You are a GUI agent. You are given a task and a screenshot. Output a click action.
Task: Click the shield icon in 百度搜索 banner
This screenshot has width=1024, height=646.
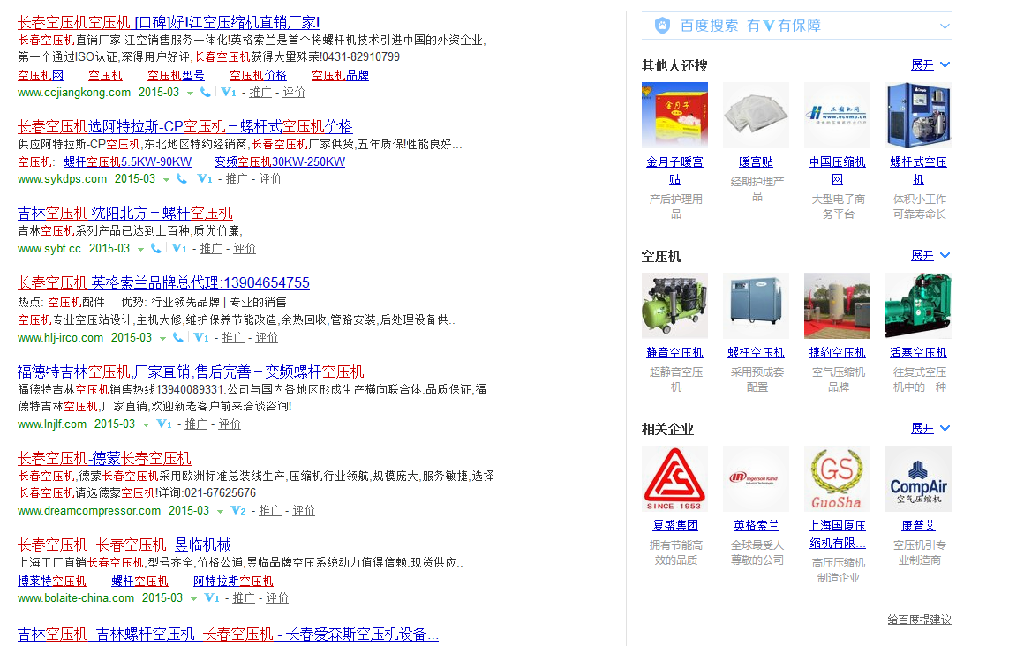[662, 25]
